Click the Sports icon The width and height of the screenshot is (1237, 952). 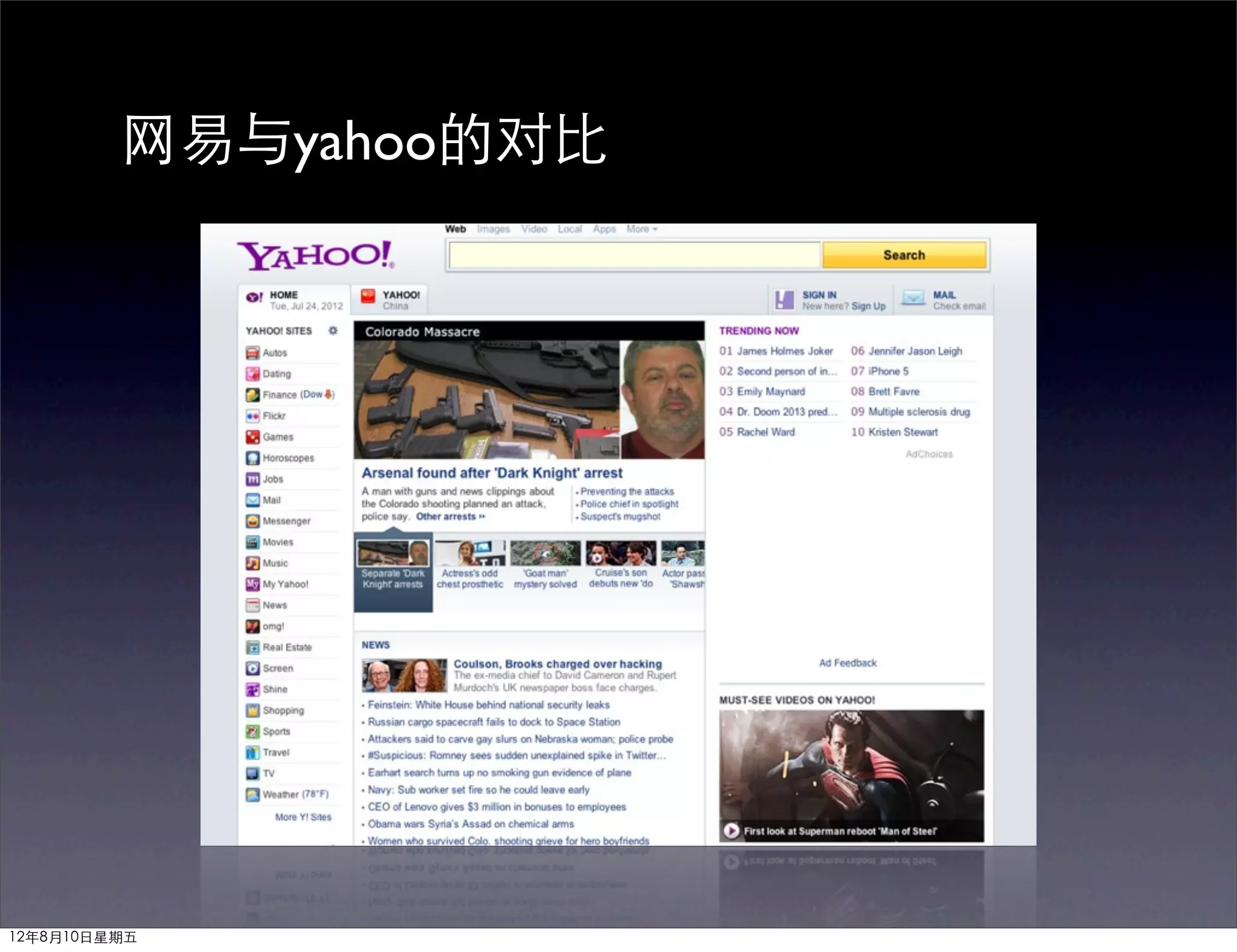[x=252, y=732]
